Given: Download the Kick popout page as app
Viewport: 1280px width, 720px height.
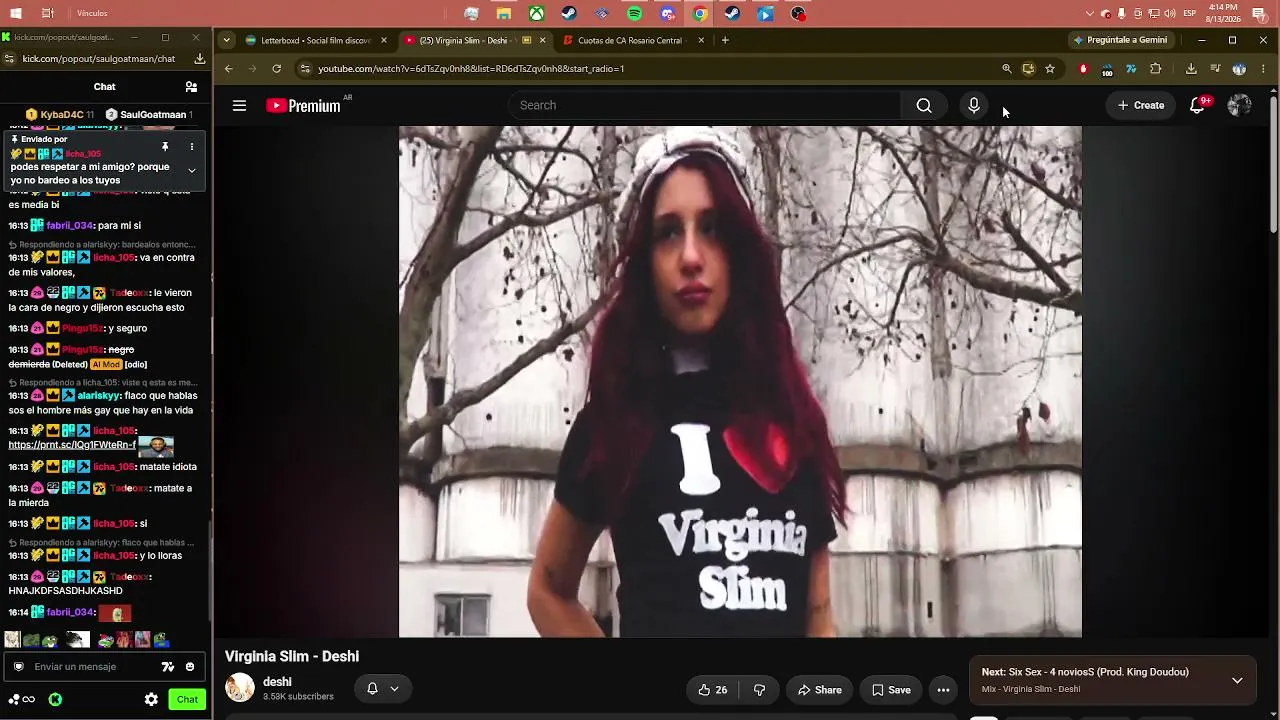Looking at the screenshot, I should (x=200, y=59).
